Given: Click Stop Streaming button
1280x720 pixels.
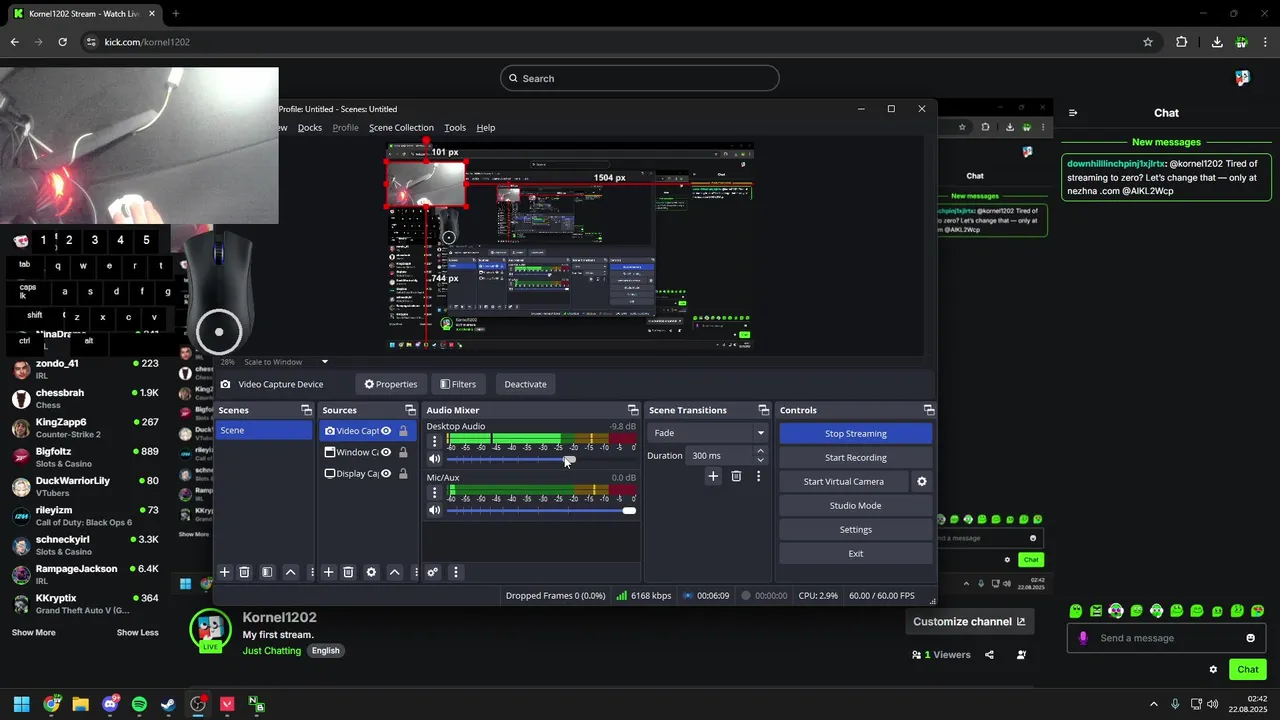Looking at the screenshot, I should pyautogui.click(x=856, y=433).
